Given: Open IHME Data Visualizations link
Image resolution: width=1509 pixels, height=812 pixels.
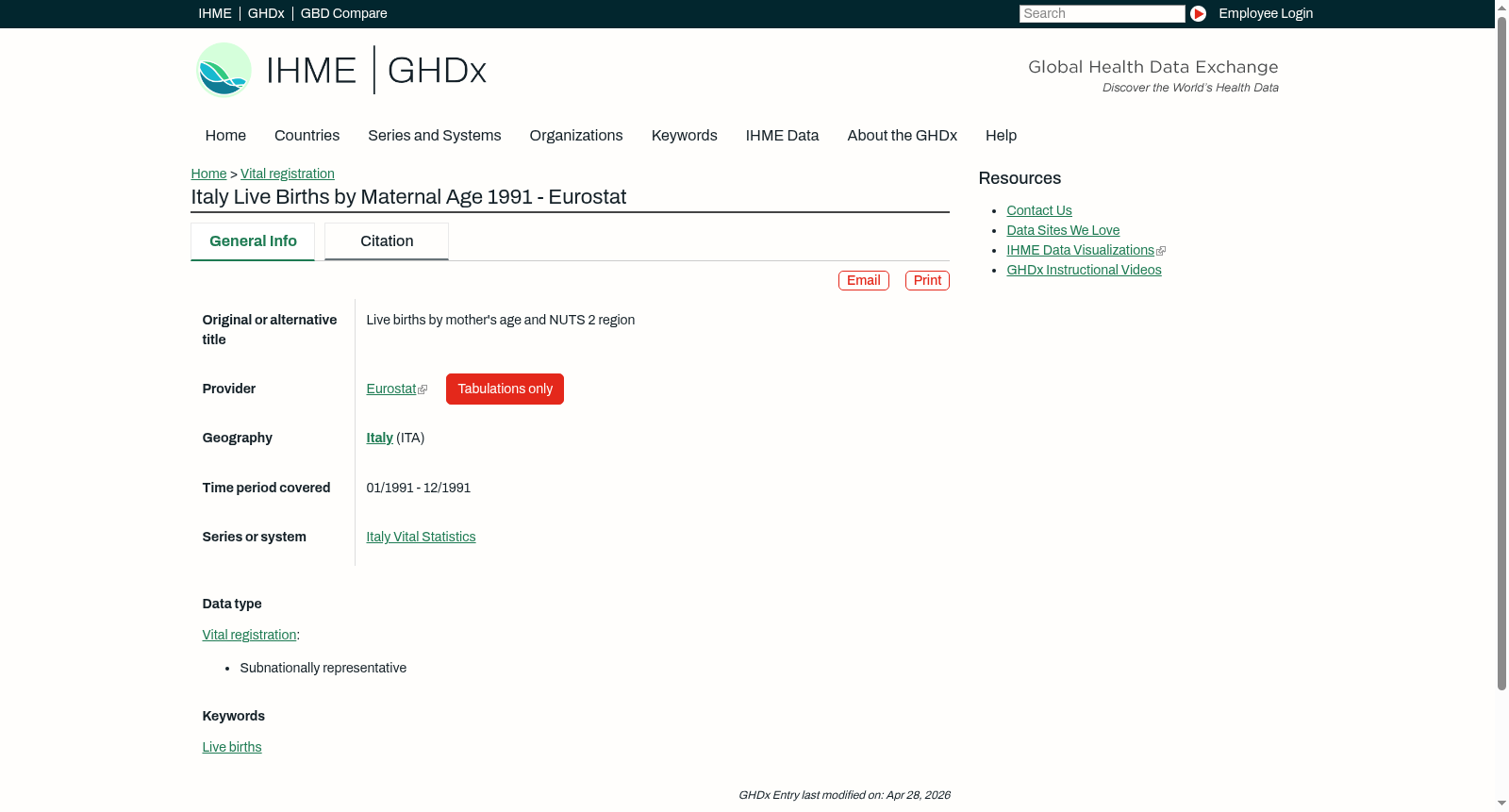Looking at the screenshot, I should (1080, 251).
